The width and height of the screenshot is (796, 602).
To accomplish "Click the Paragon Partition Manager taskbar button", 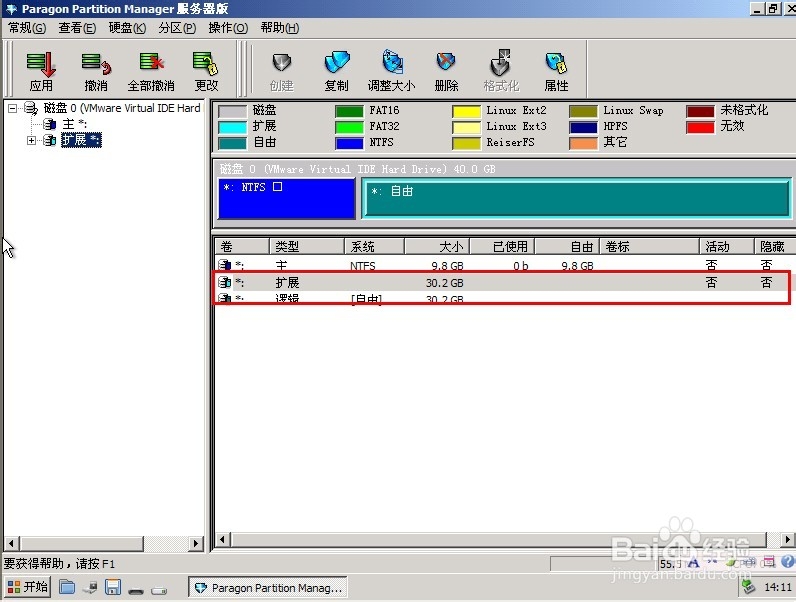I will [268, 588].
